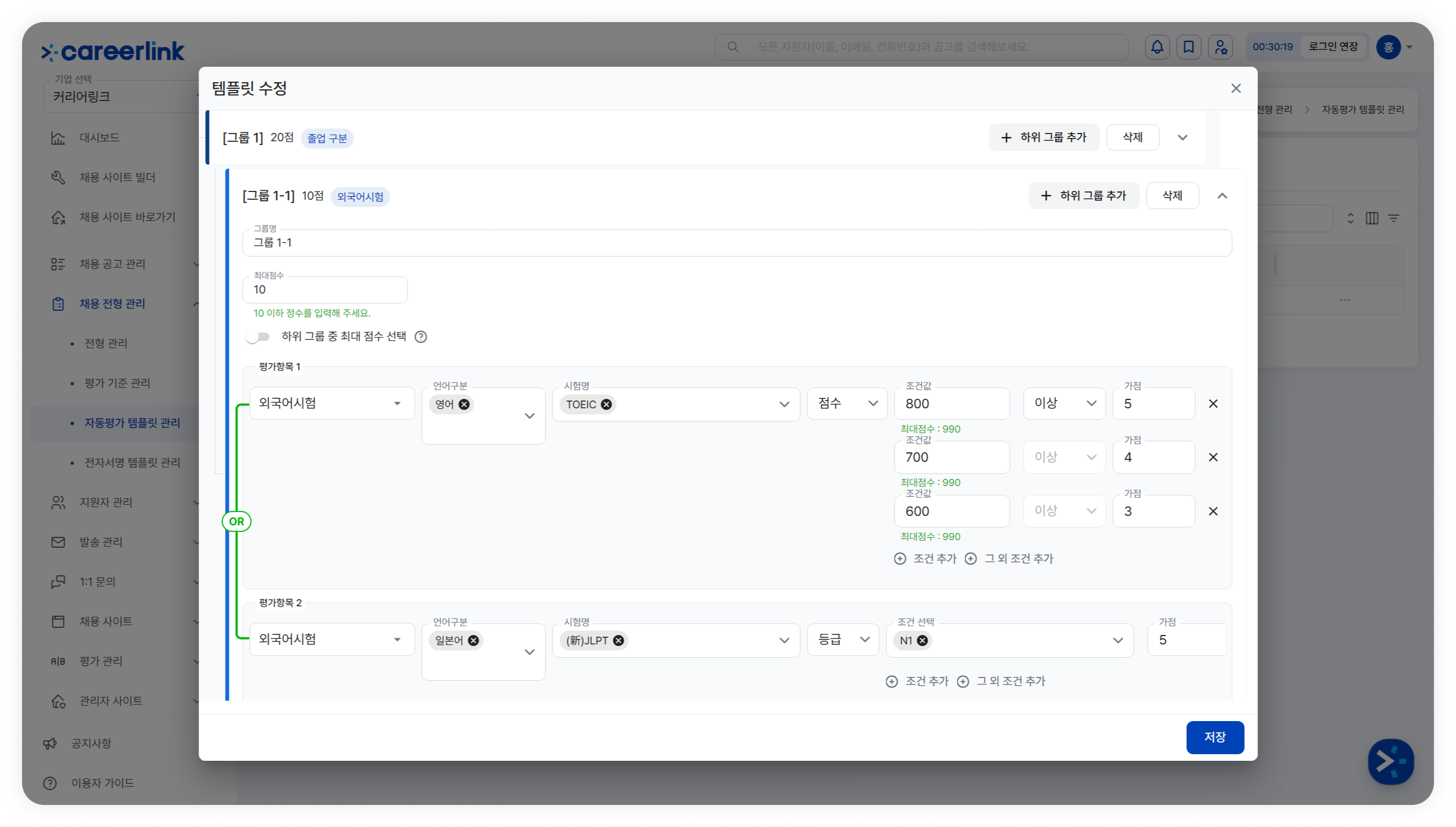This screenshot has width=1456, height=827.
Task: Click 하위 그룹 추가 in 그룹 1-1
Action: tap(1084, 196)
